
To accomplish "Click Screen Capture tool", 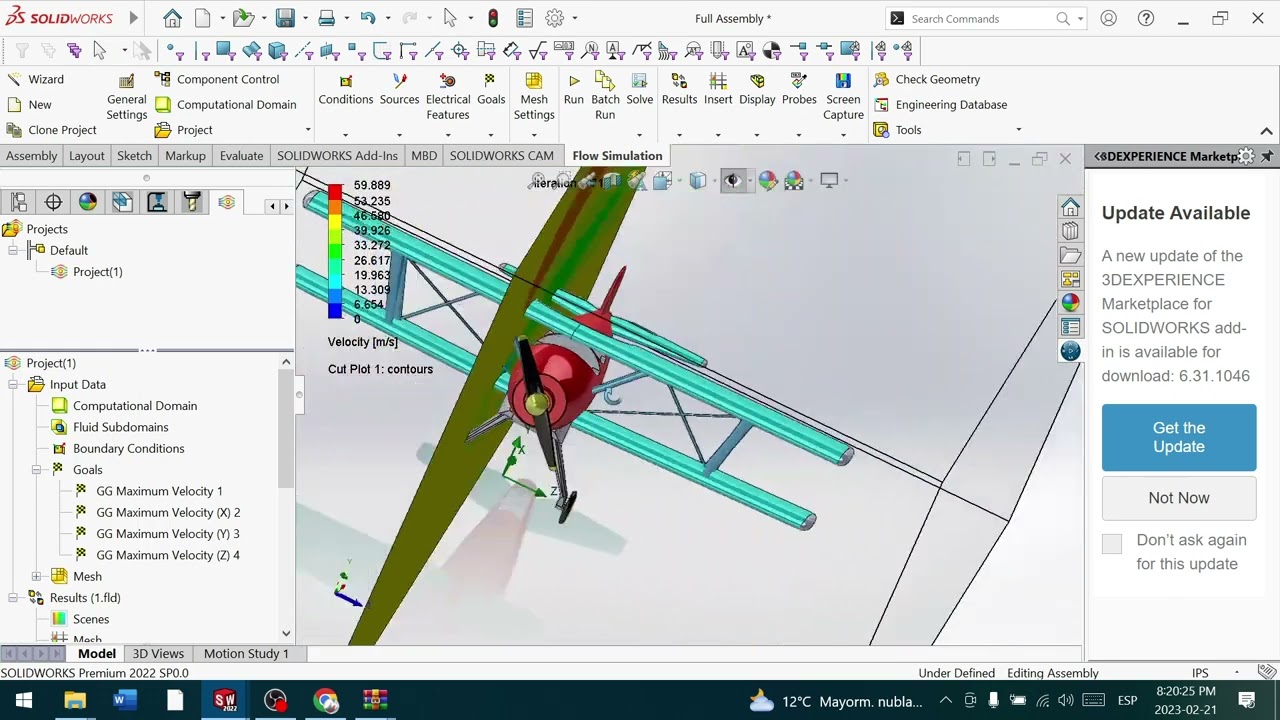I will tap(843, 97).
